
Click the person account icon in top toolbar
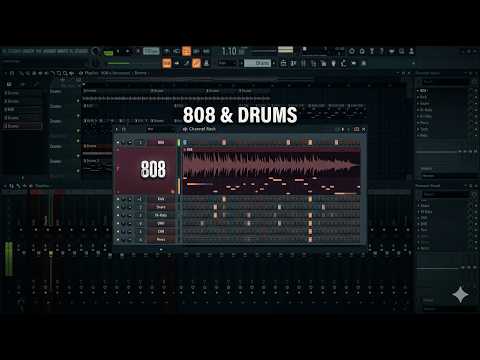point(411,51)
